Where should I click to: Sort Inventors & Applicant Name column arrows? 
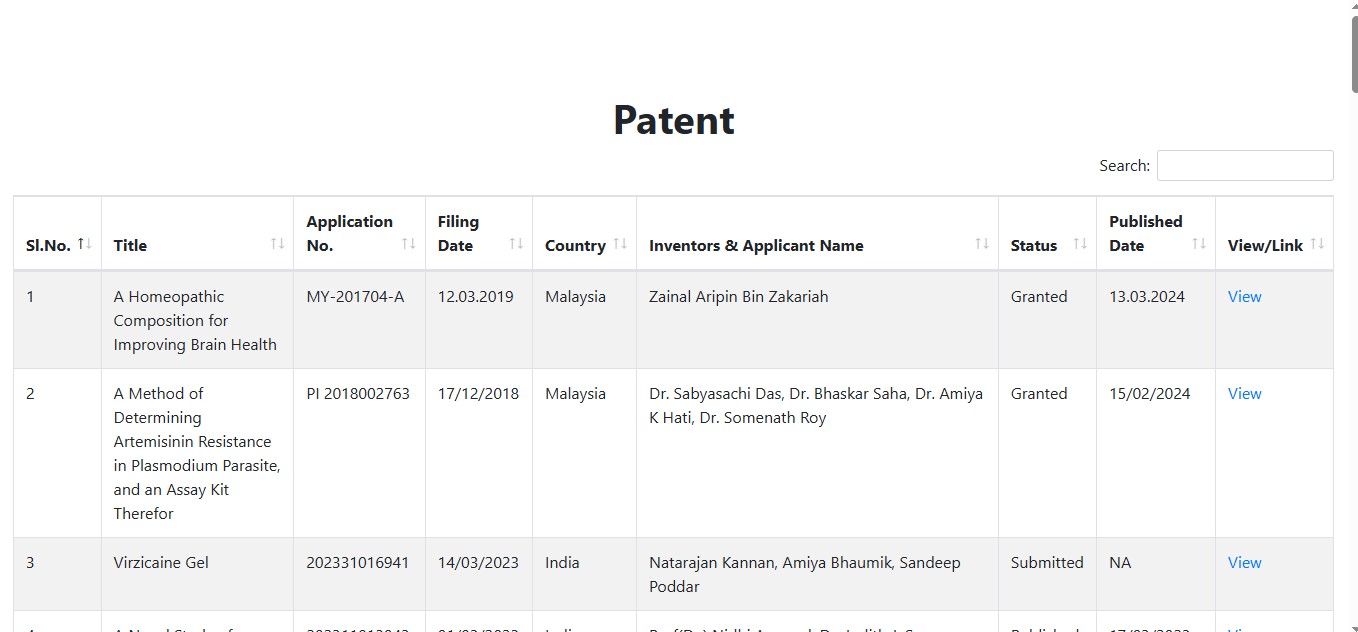982,244
